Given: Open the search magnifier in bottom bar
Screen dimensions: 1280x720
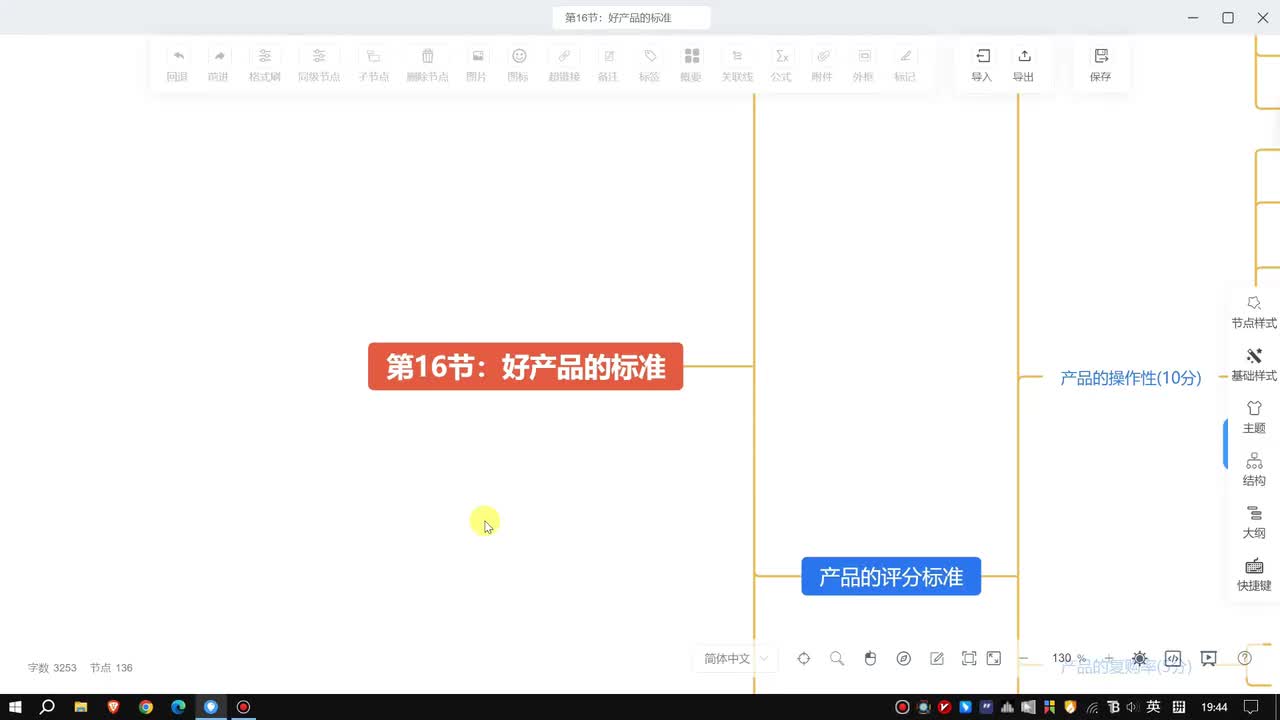Looking at the screenshot, I should click(x=837, y=658).
